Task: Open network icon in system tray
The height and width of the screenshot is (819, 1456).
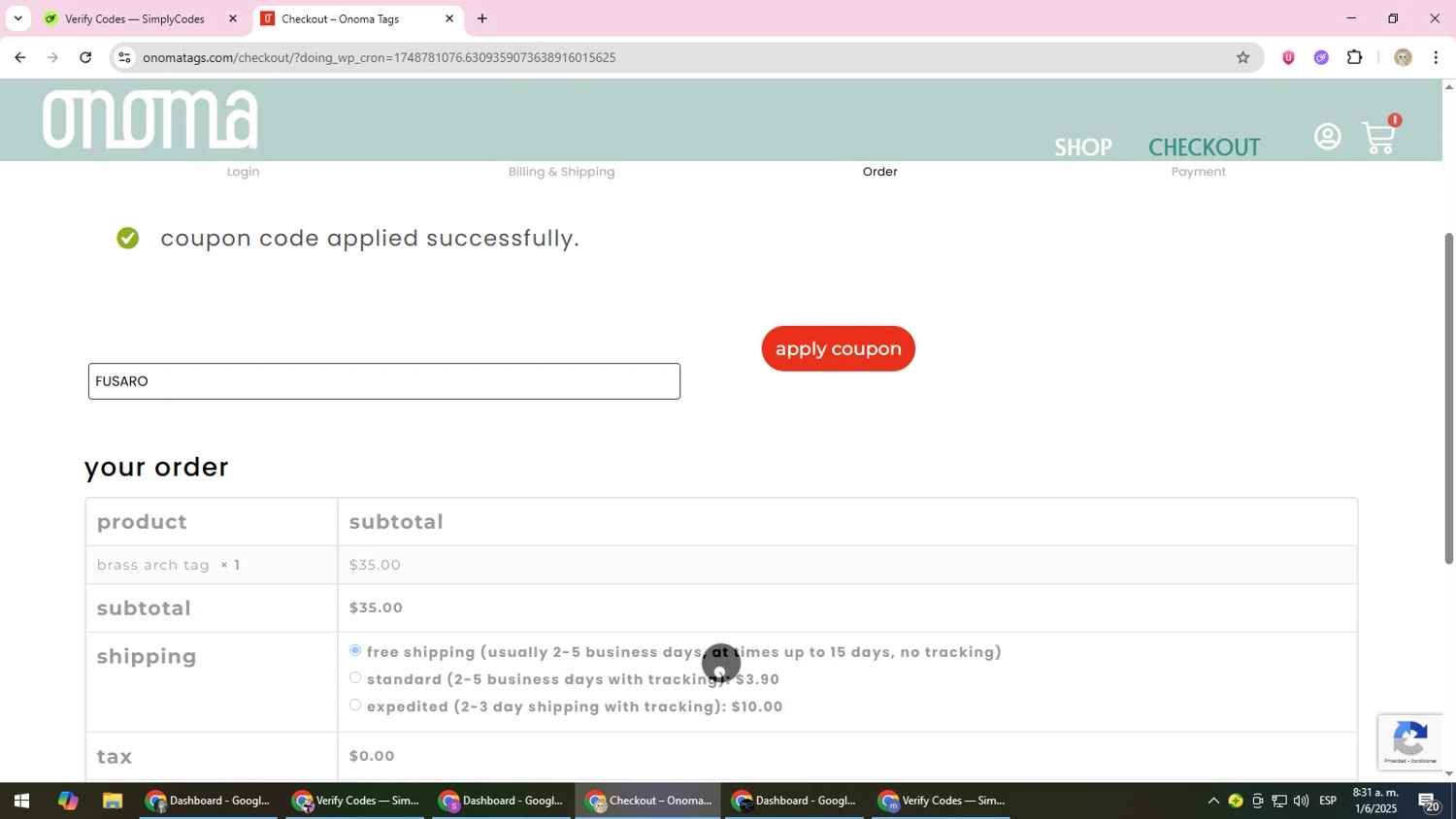Action: click(x=1279, y=802)
